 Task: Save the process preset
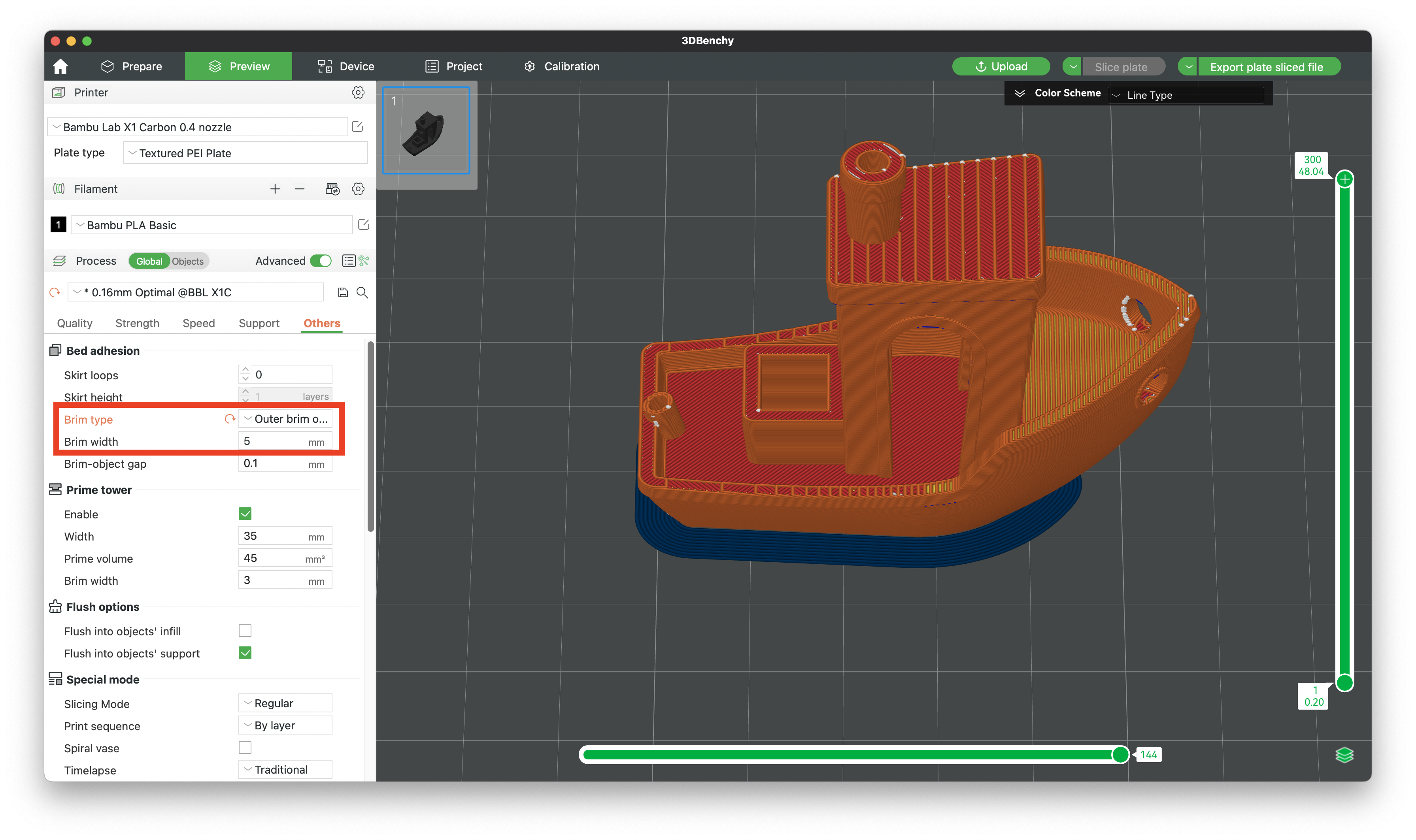[x=342, y=293]
